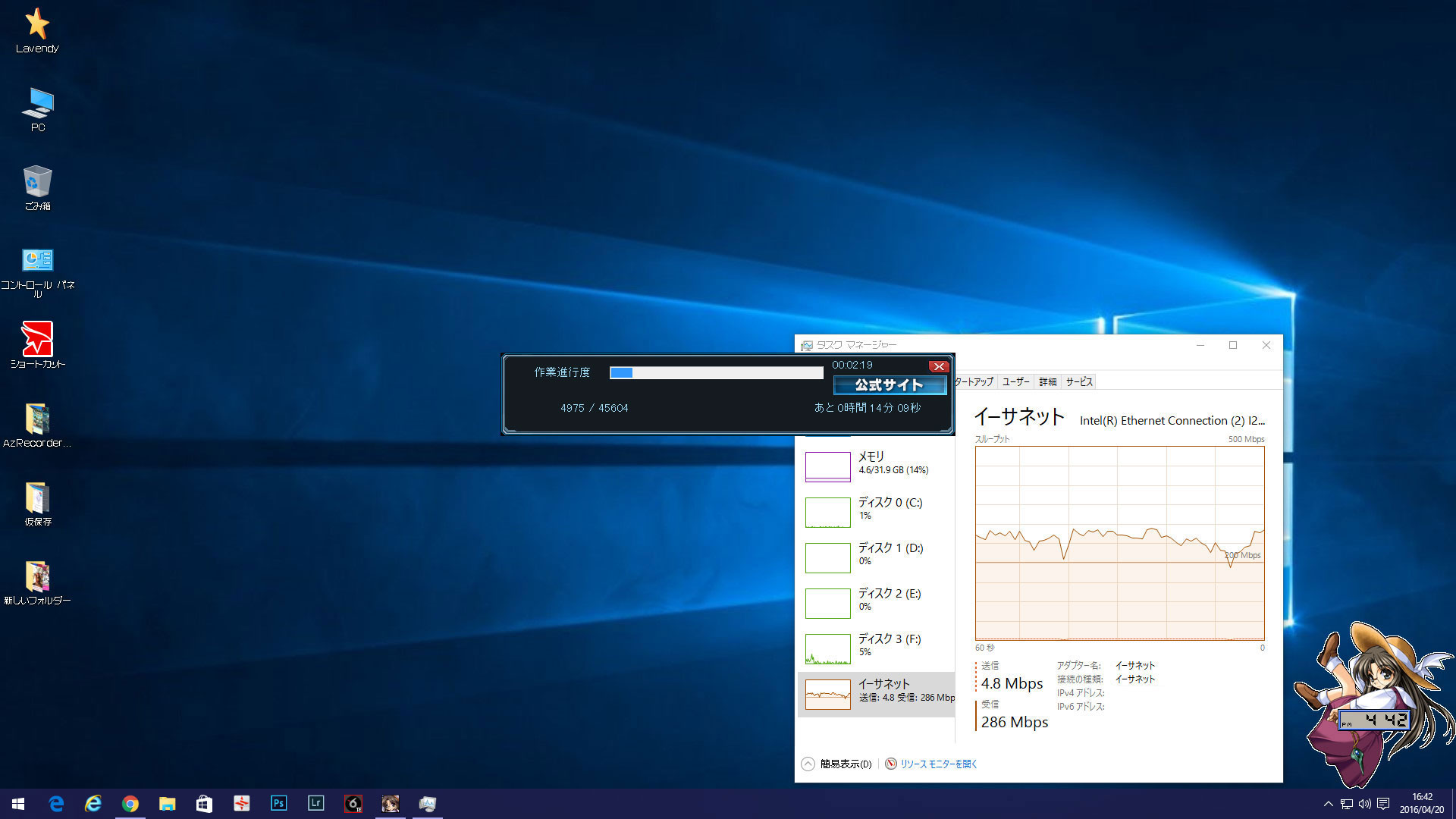Open the Windows Store taskbar icon

click(x=204, y=804)
